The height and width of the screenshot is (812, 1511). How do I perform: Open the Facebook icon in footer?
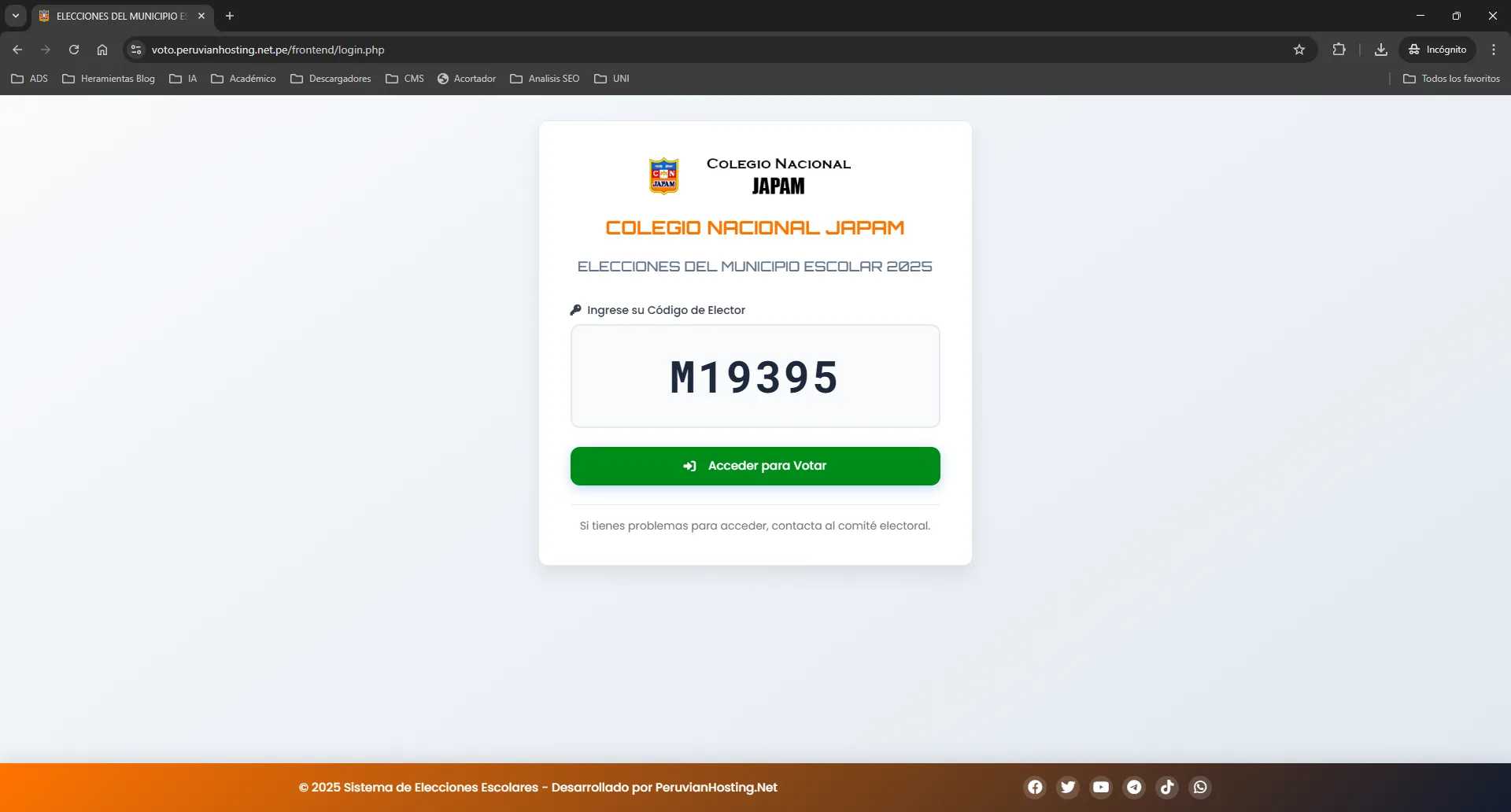[x=1035, y=787]
